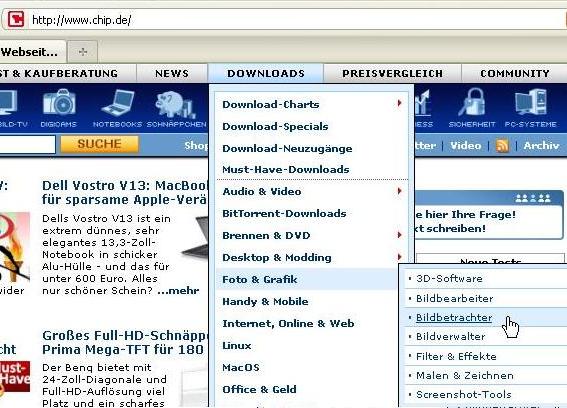Select BitTorrent-Downloads menu entry
This screenshot has width=567, height=408.
click(284, 214)
